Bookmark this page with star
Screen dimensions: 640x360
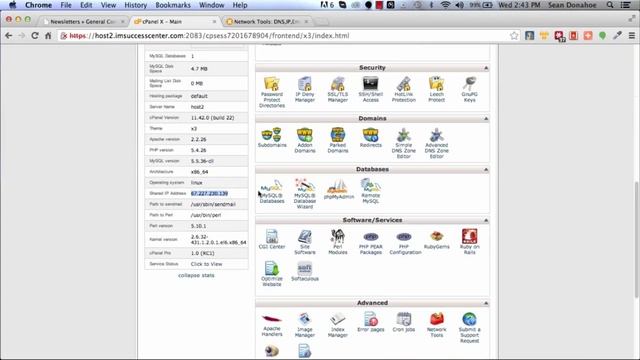click(x=514, y=36)
